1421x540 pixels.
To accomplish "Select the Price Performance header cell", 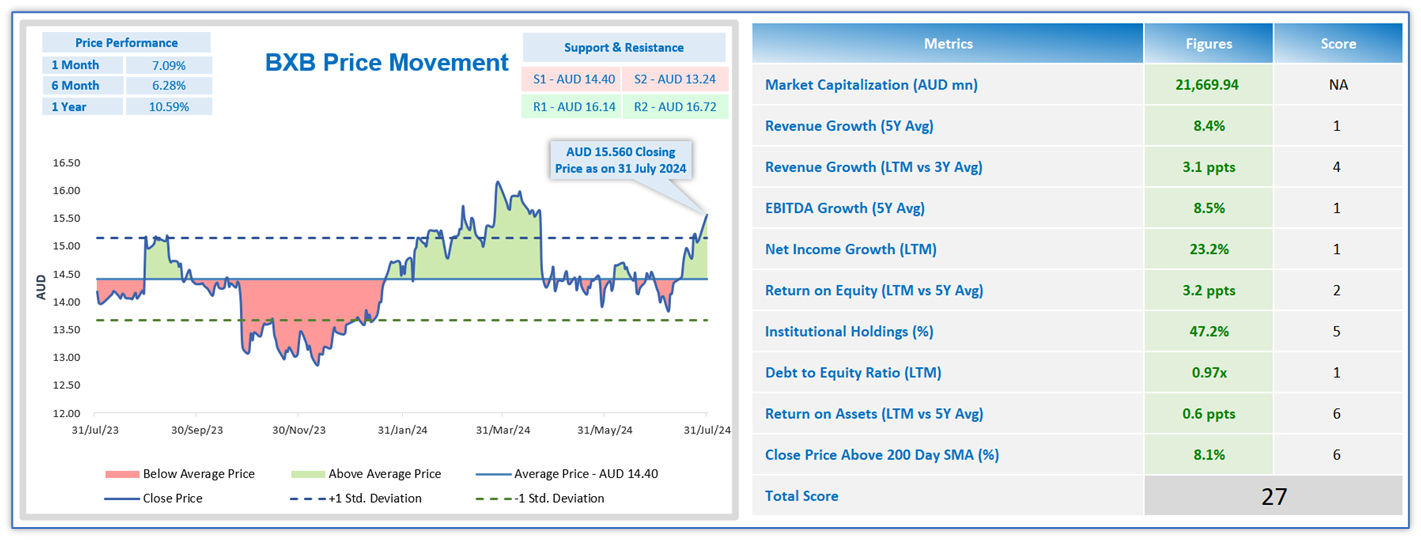I will pos(126,43).
